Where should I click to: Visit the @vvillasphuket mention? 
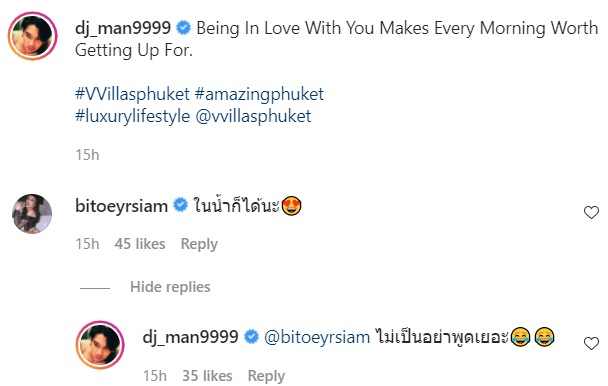[x=253, y=116]
